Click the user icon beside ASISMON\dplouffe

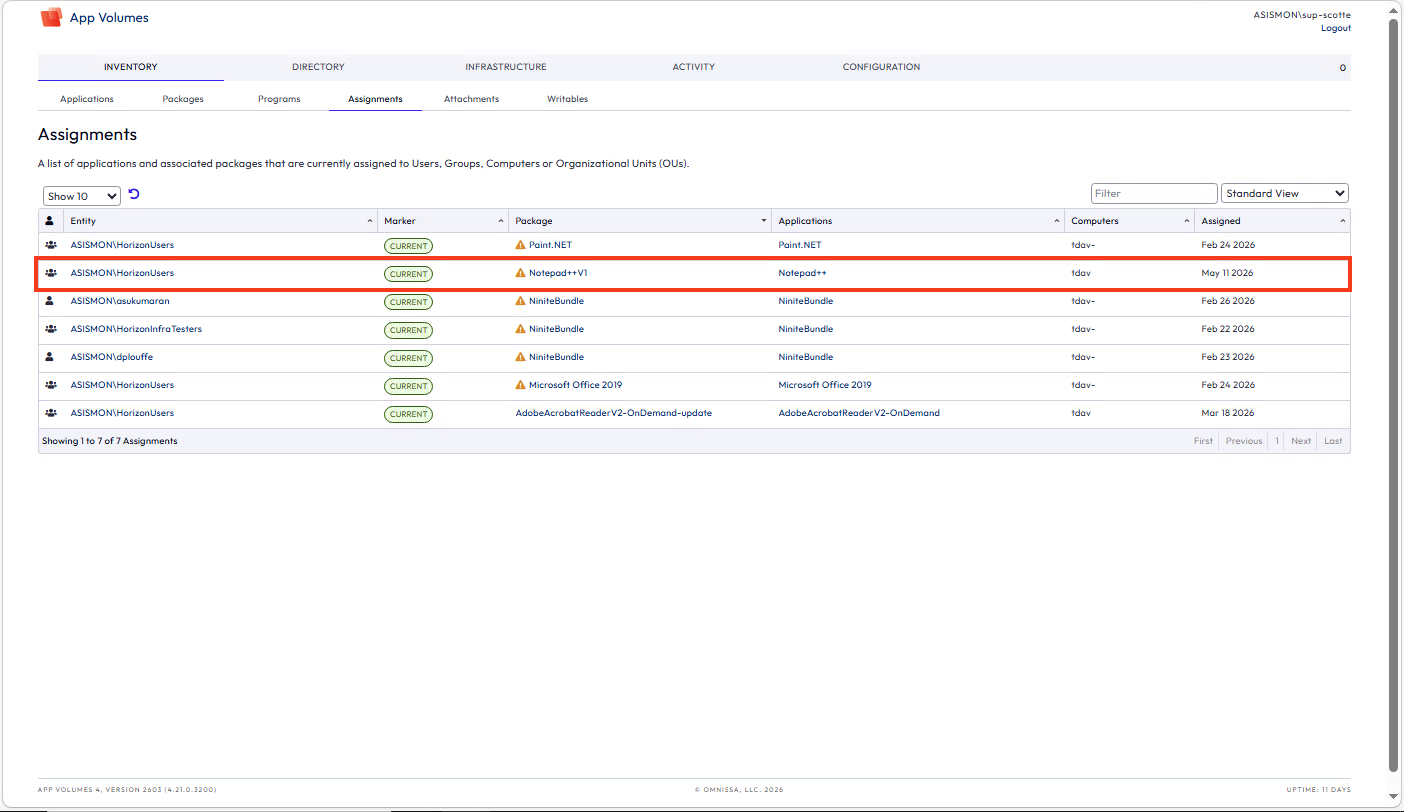[50, 357]
